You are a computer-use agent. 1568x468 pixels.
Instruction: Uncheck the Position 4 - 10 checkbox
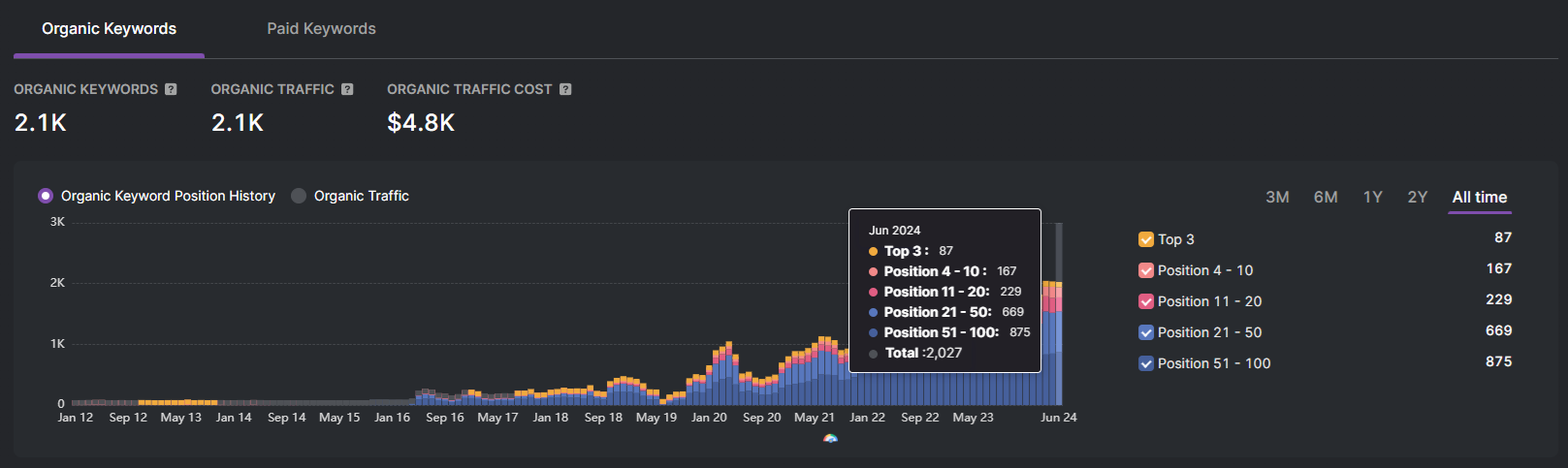tap(1146, 270)
